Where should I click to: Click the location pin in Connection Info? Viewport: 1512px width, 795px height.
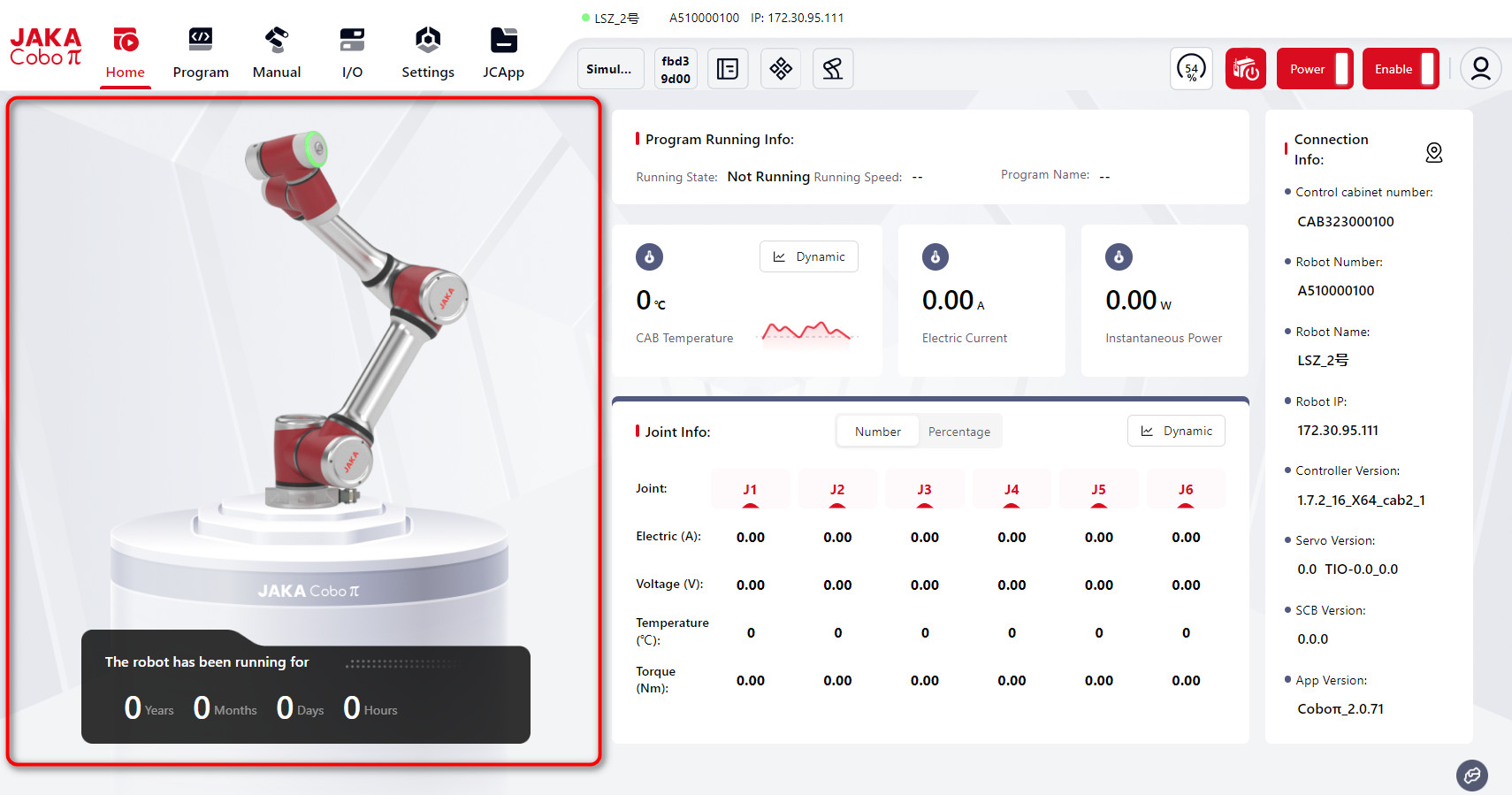tap(1433, 153)
